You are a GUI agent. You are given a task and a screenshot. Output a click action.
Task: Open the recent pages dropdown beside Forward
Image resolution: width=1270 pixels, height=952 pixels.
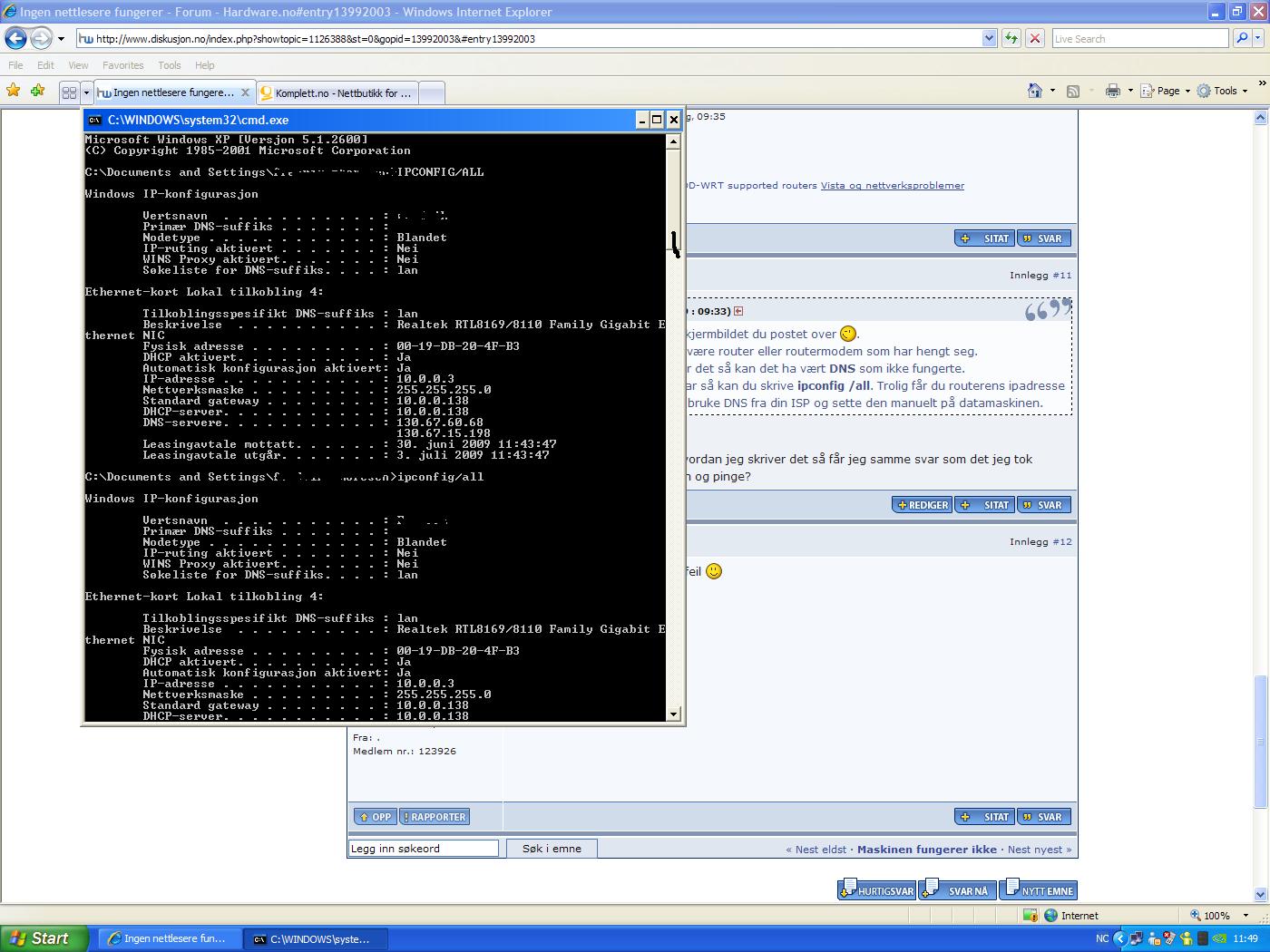click(x=61, y=39)
